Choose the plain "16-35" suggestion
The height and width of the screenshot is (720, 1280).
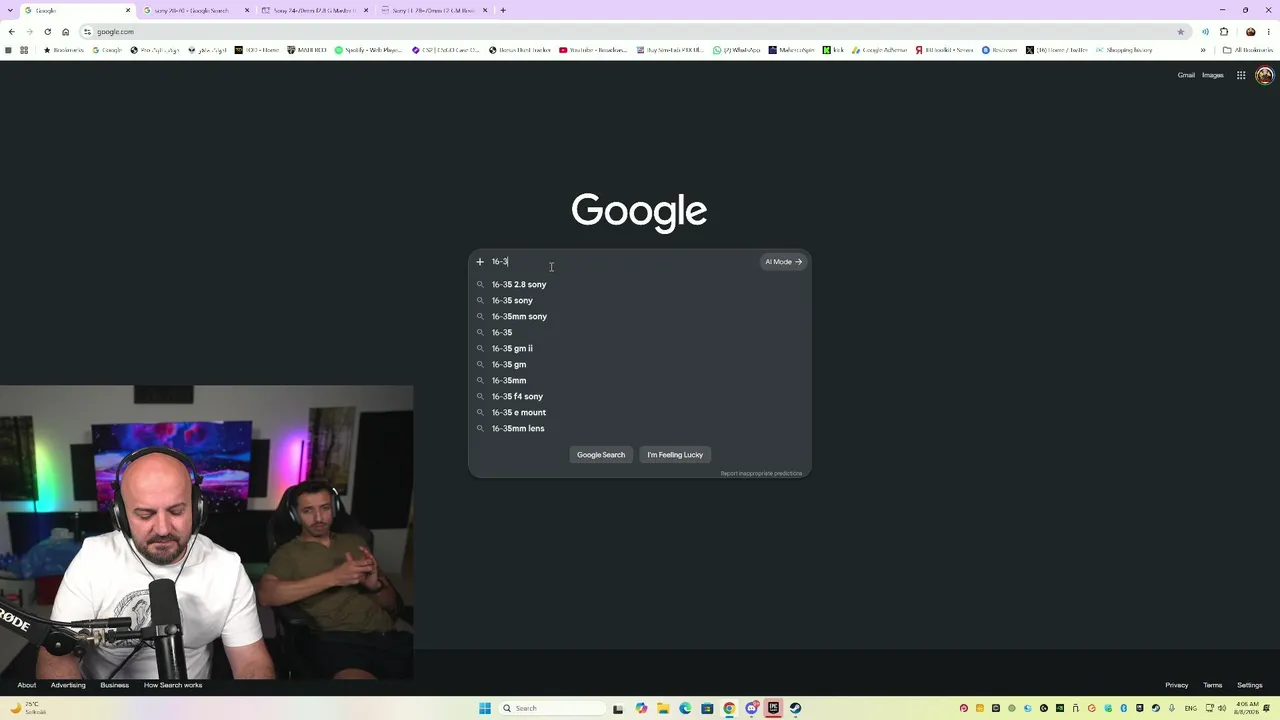tap(640, 333)
